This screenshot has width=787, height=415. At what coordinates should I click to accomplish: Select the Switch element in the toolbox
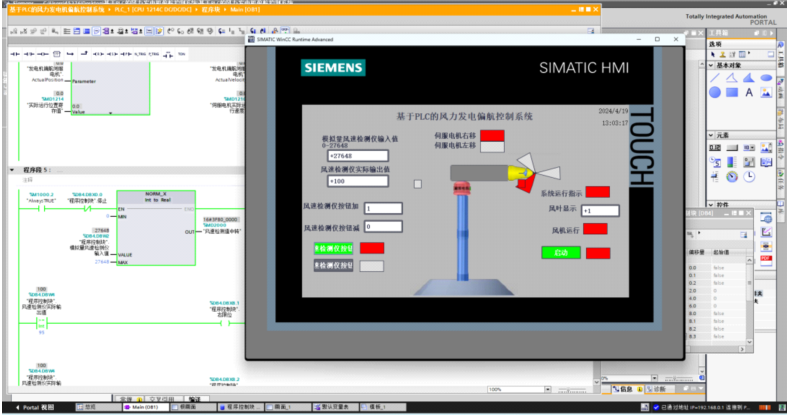pyautogui.click(x=749, y=162)
